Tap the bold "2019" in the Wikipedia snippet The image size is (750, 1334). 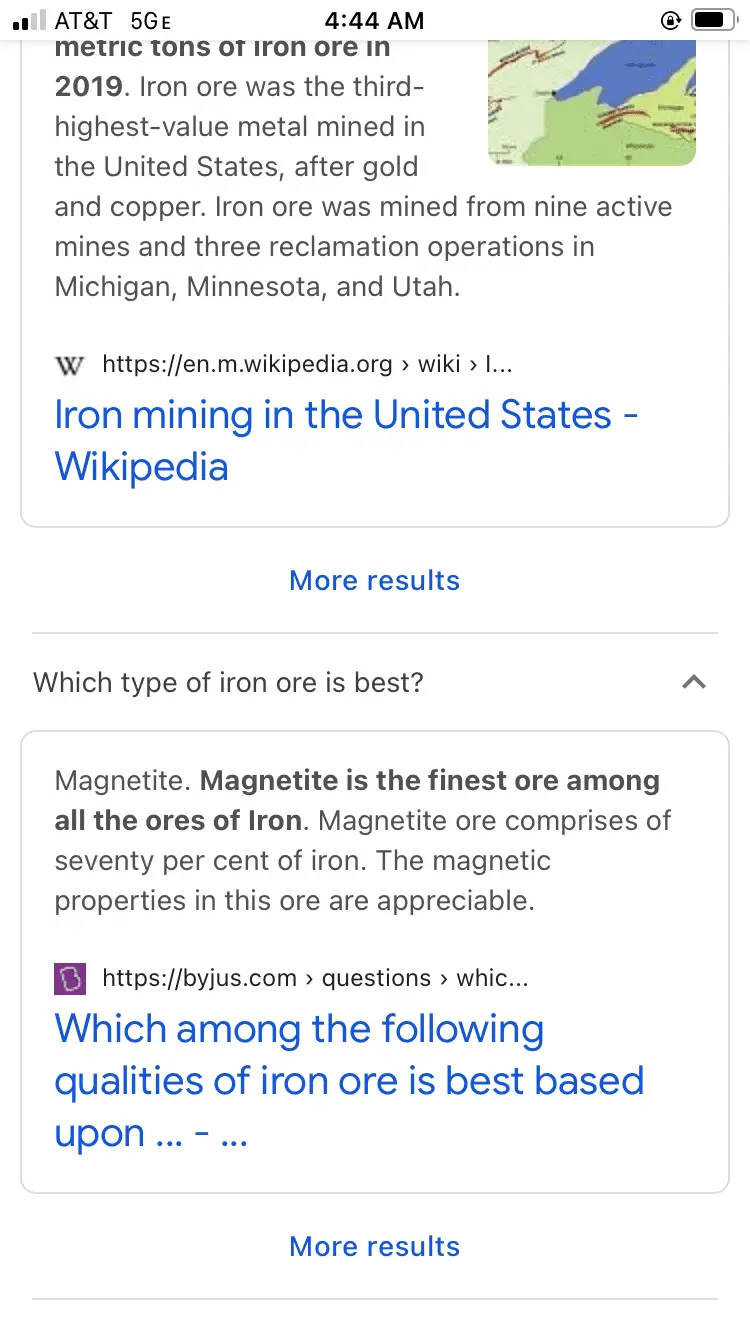(90, 87)
